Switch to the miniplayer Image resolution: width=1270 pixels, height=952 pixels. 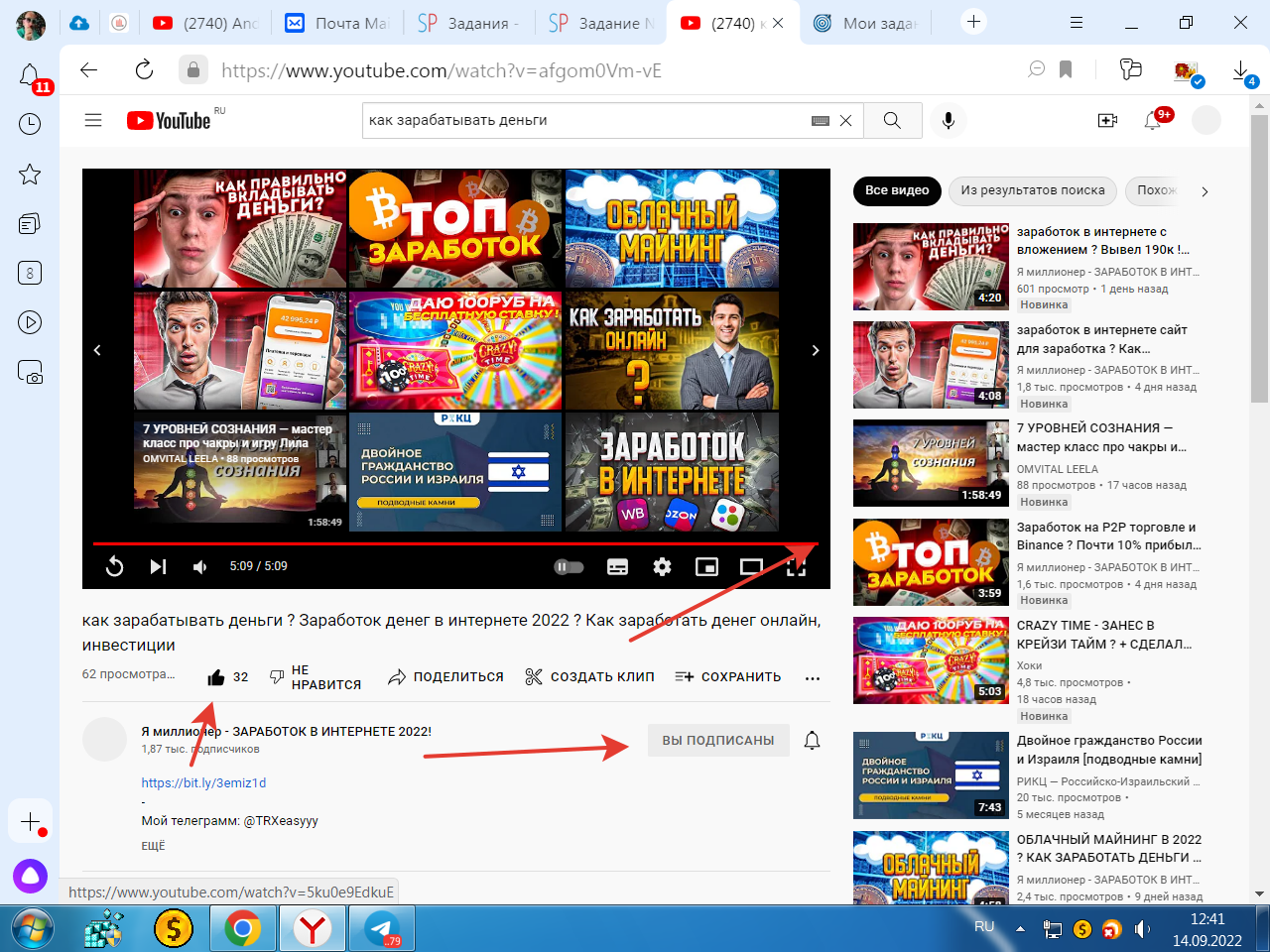pos(706,566)
